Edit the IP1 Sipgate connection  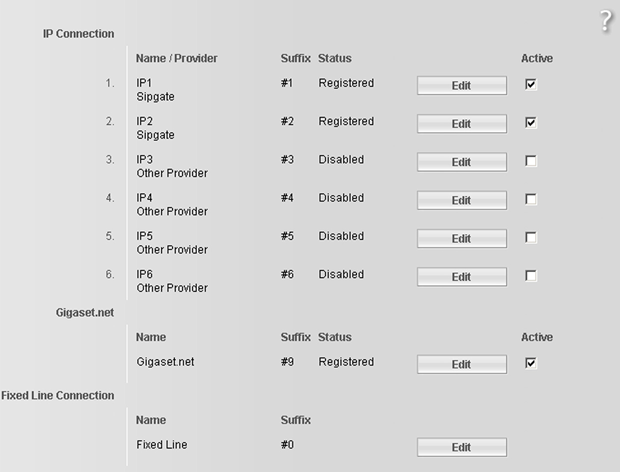[x=461, y=85]
